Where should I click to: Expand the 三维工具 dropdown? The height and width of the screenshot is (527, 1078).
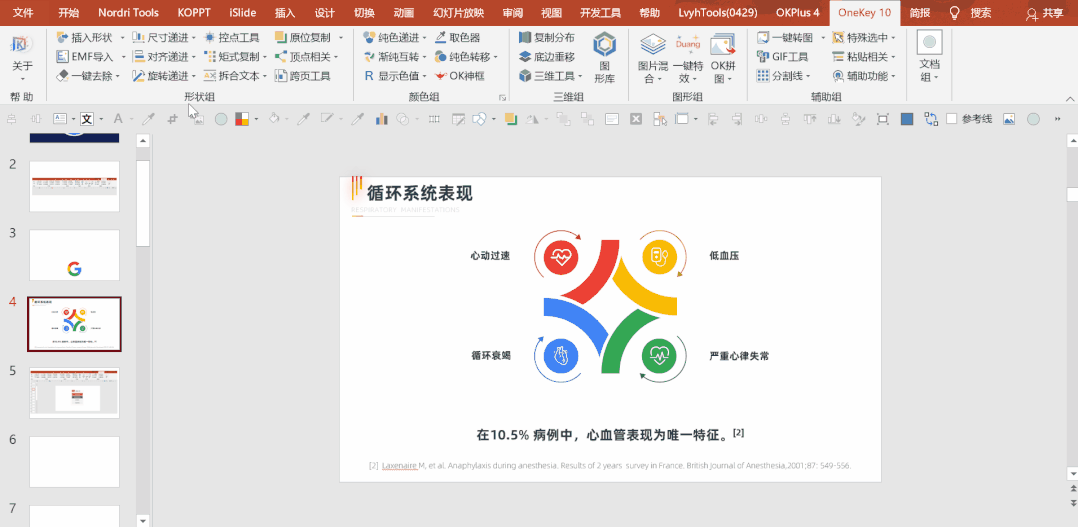[x=580, y=76]
